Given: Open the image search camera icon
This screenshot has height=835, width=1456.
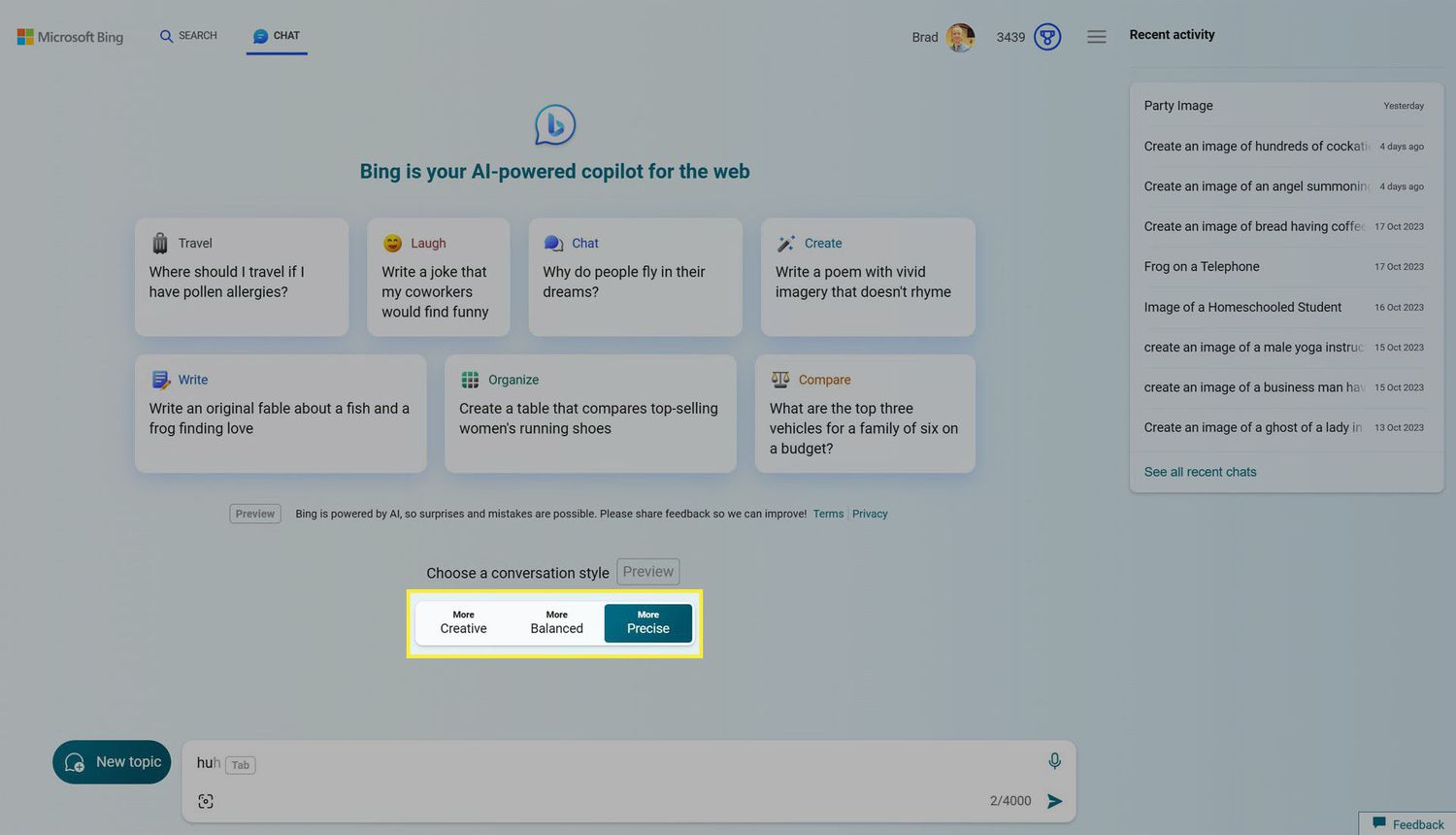Looking at the screenshot, I should pos(206,801).
